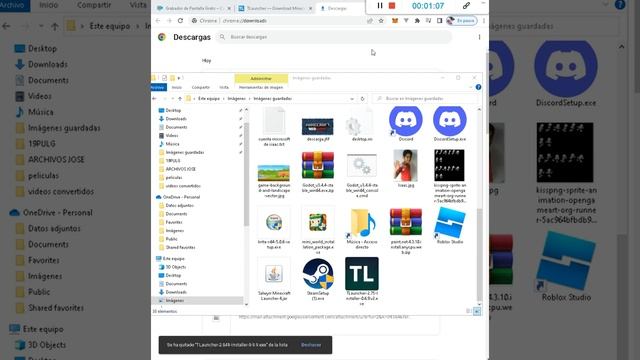
Task: Open ARCHIVOS JOSE in front Explorer tree
Action: [180, 169]
